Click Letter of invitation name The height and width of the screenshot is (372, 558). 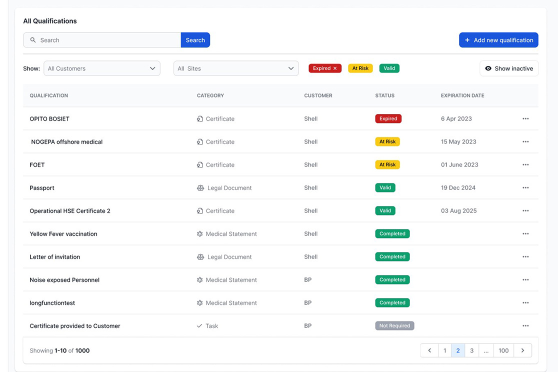55,257
